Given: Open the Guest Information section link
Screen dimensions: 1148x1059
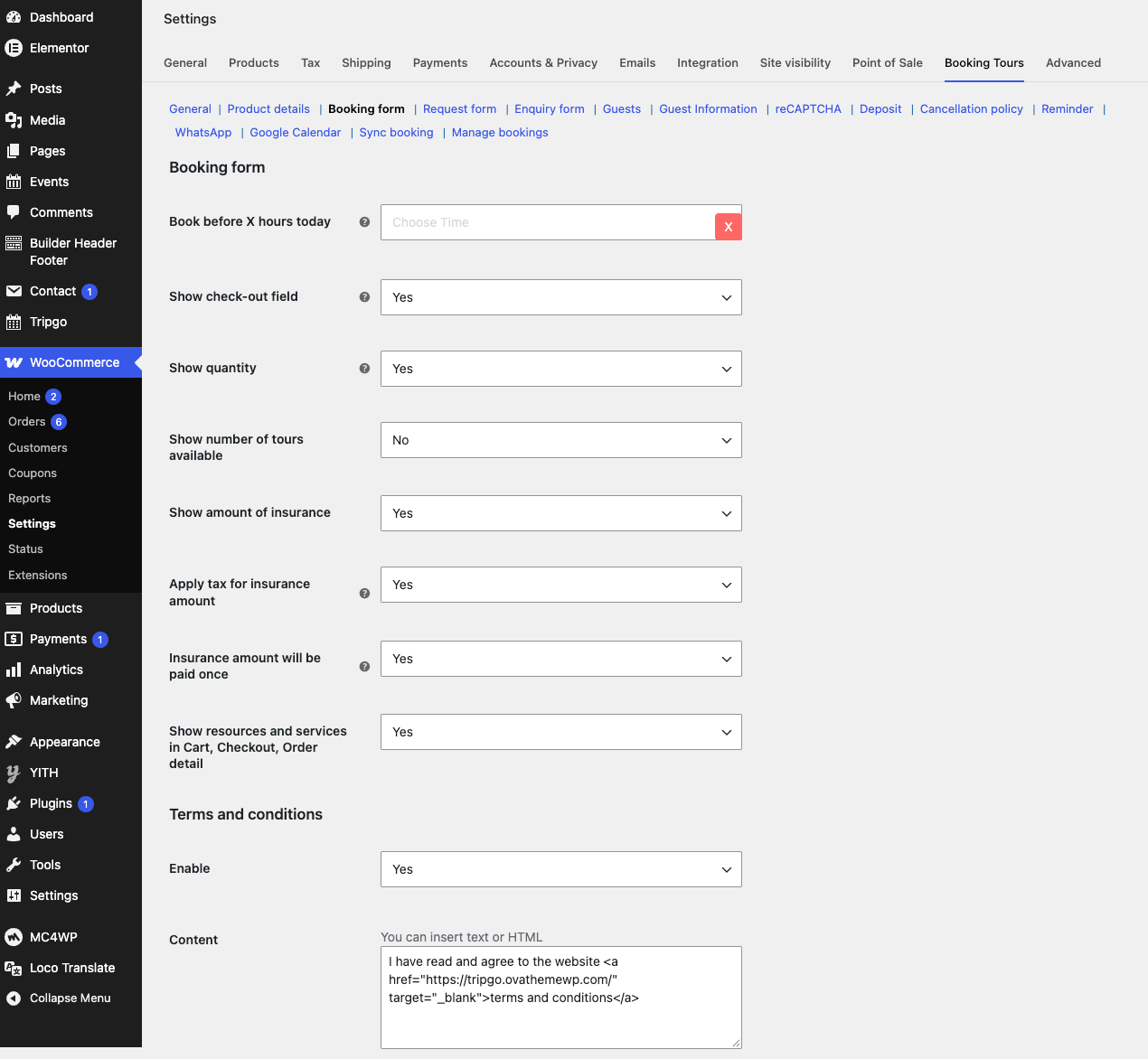Looking at the screenshot, I should 708,109.
